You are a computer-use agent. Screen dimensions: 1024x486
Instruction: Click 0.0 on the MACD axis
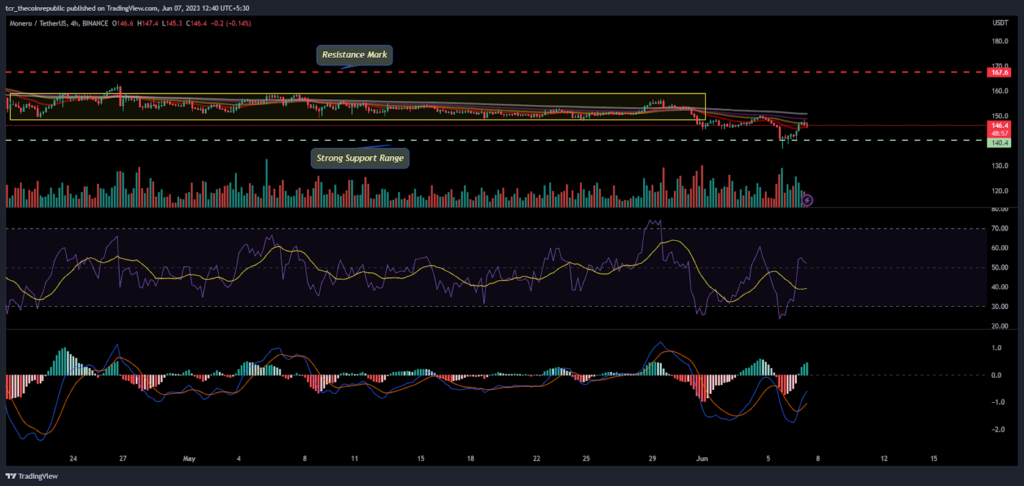click(999, 376)
